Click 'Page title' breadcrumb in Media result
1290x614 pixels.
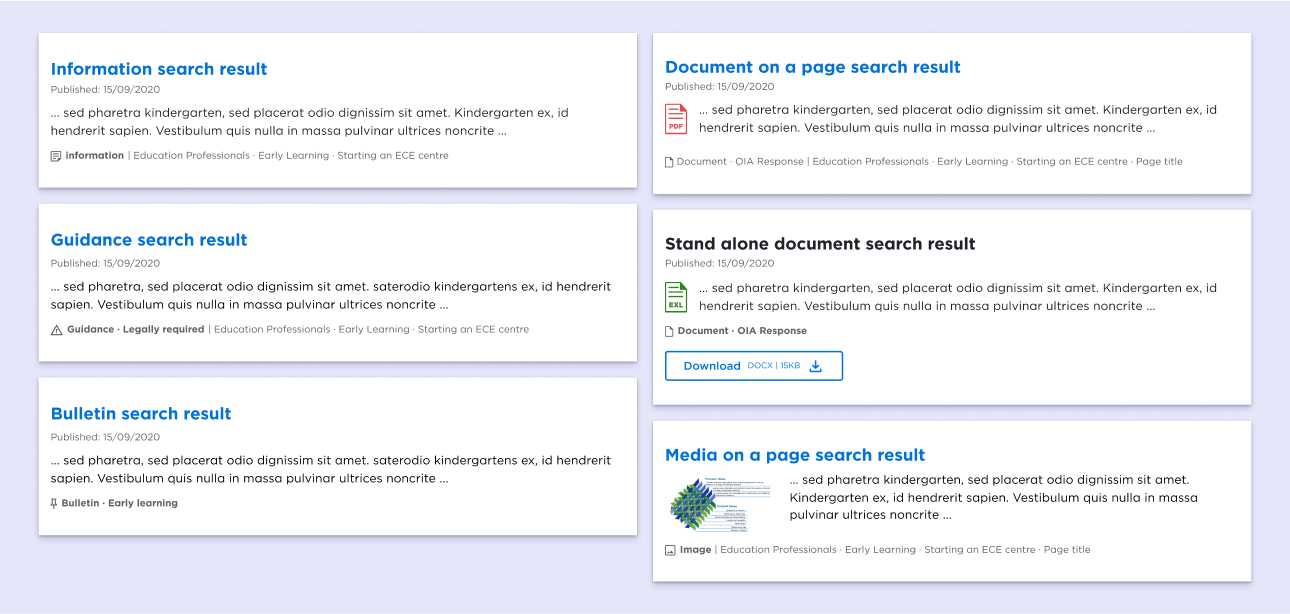pos(1067,550)
